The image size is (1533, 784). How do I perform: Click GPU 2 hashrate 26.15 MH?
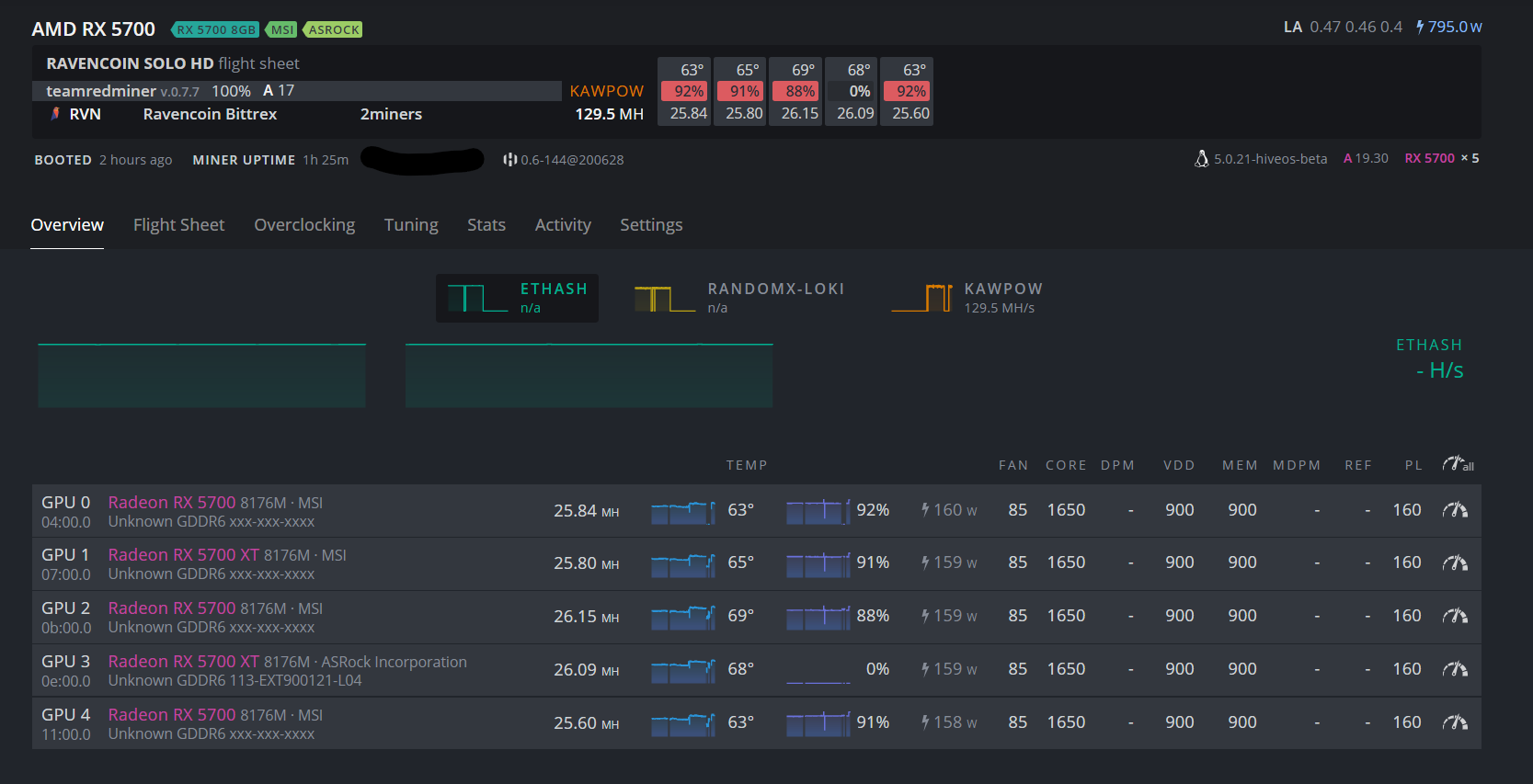(x=587, y=617)
